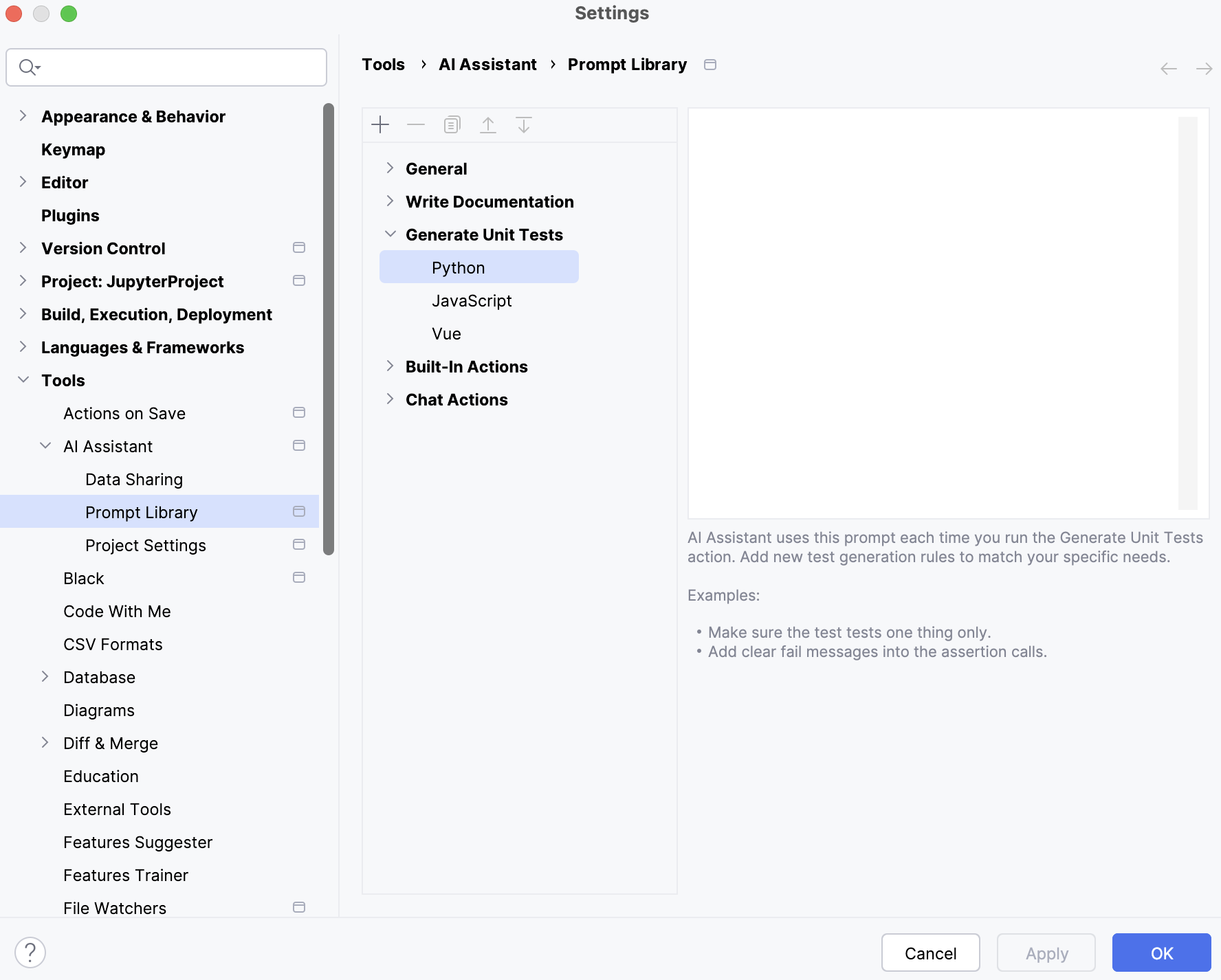
Task: Click project-level icon on Project Settings row
Action: point(299,544)
